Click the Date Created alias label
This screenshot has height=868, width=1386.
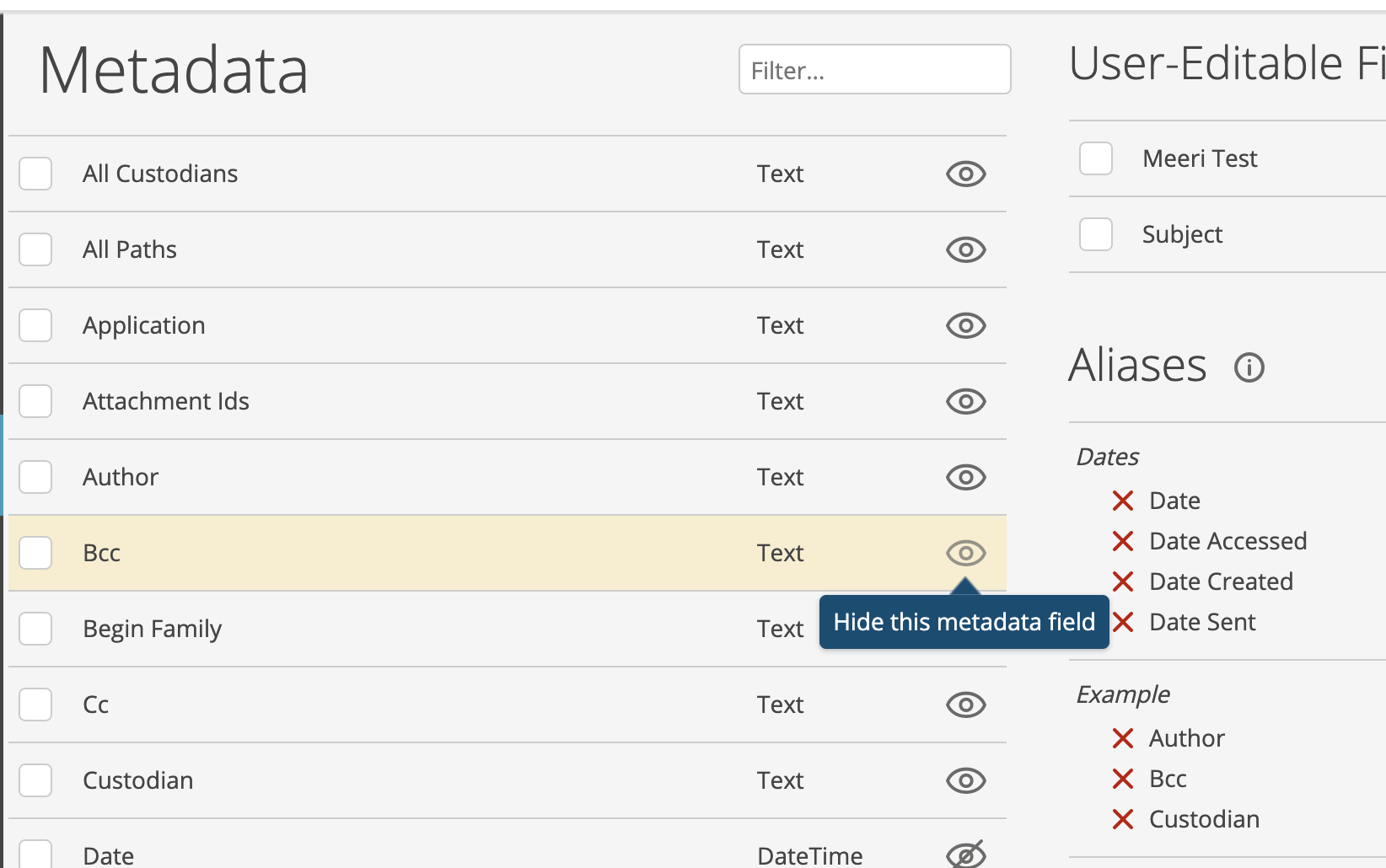(x=1222, y=581)
